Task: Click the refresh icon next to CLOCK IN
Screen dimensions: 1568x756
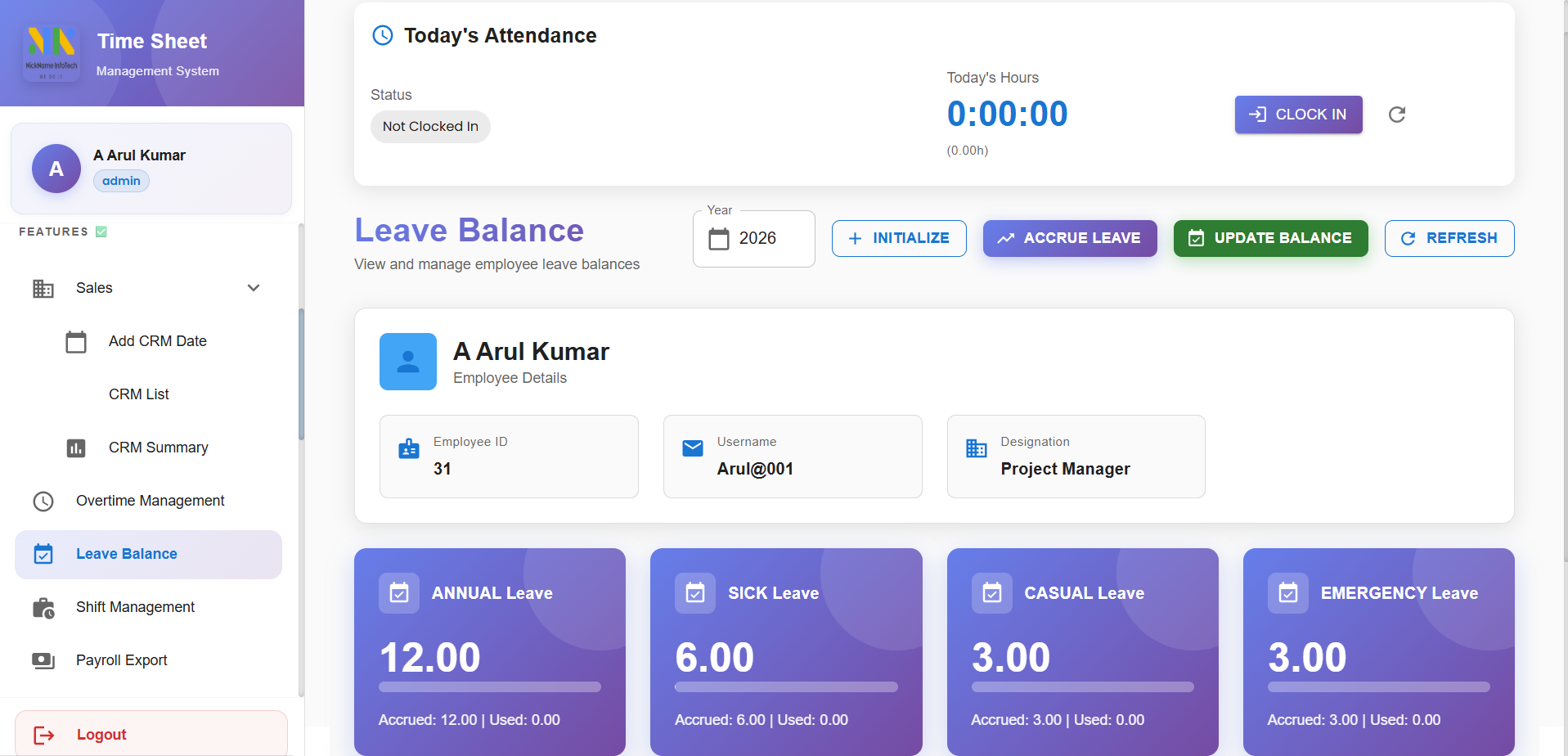Action: 1397,115
